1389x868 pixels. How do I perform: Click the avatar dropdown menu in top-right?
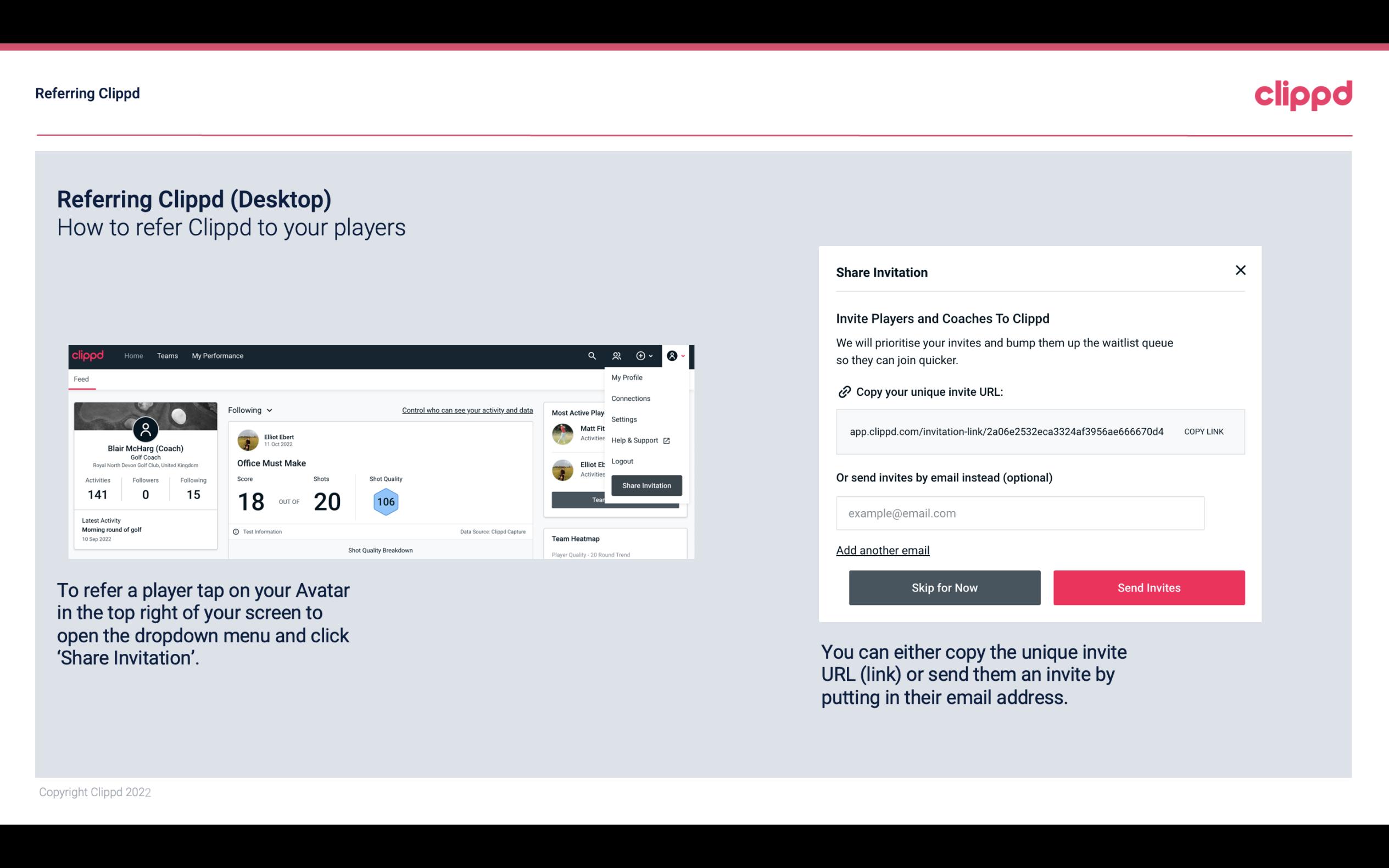click(676, 356)
